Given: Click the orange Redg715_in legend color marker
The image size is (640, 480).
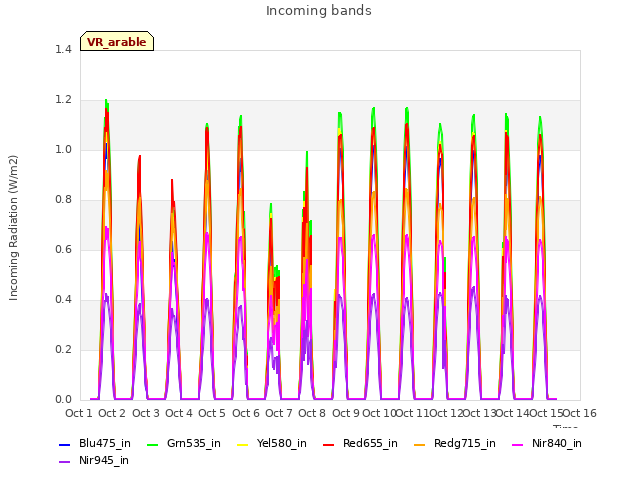Looking at the screenshot, I should click(x=419, y=444).
